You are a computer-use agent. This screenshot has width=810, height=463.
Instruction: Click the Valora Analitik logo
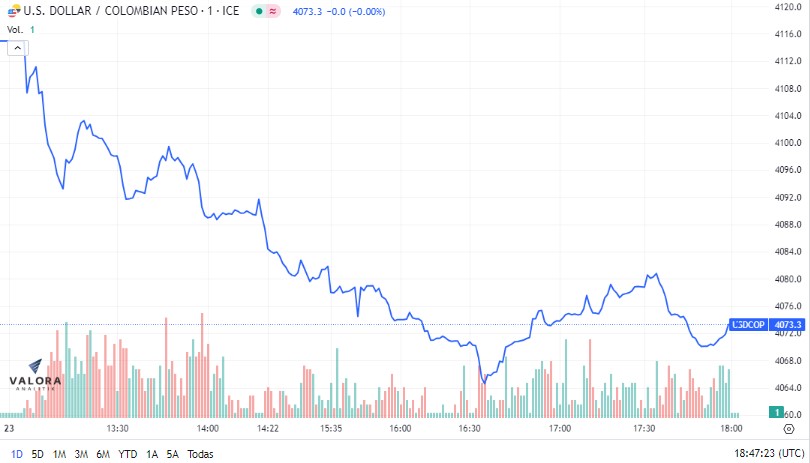click(x=35, y=375)
